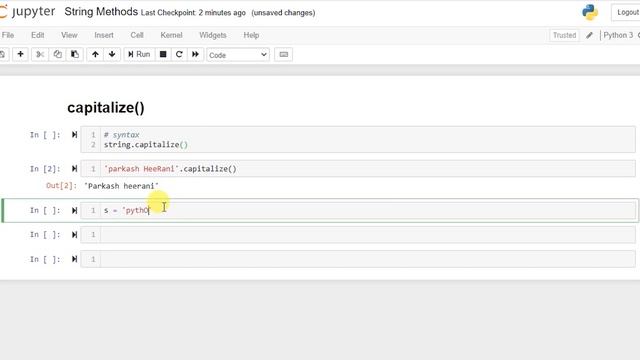Click into the string.capitalize() code cell
This screenshot has height=360, width=640.
tap(358, 140)
